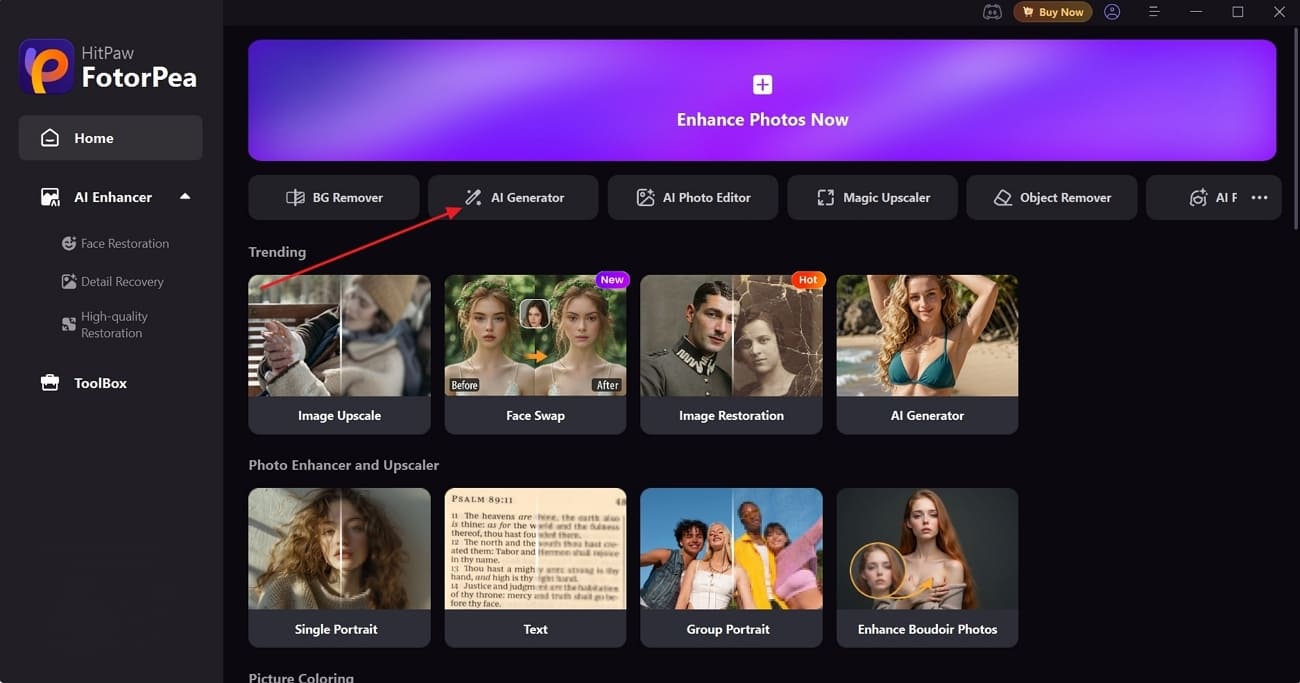Open the Object Remover tool
The image size is (1300, 683).
(1052, 198)
